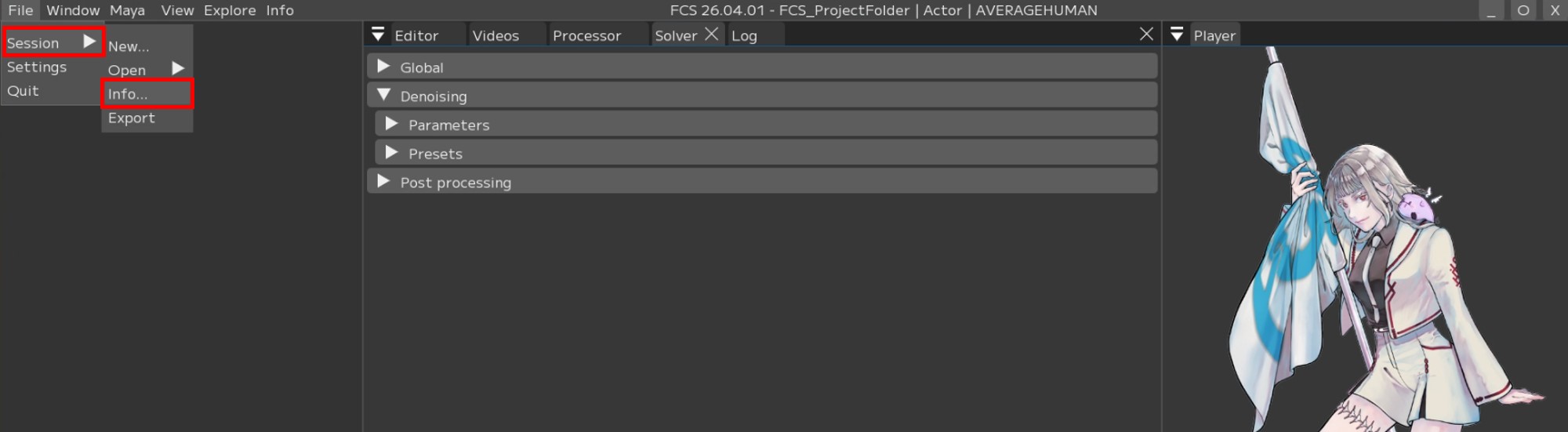Click the Player panel dropdown triangle icon
The image size is (1568, 432).
click(1176, 34)
